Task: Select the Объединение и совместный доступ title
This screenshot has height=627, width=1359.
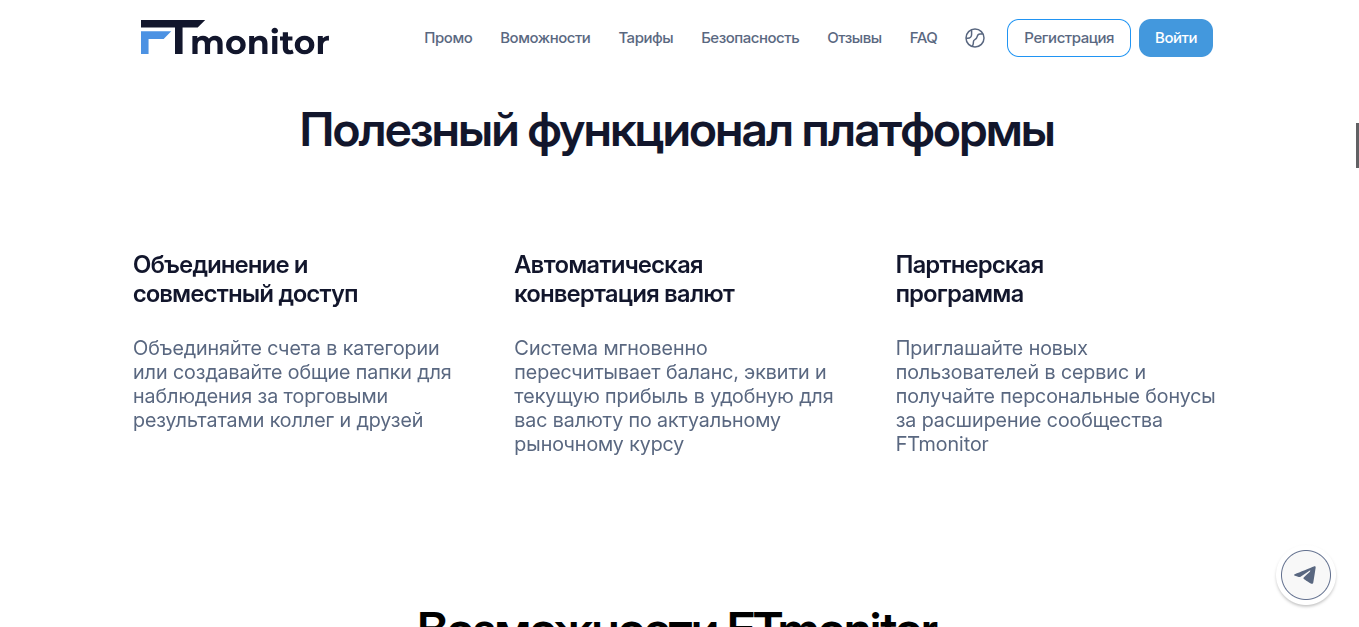Action: pos(245,280)
